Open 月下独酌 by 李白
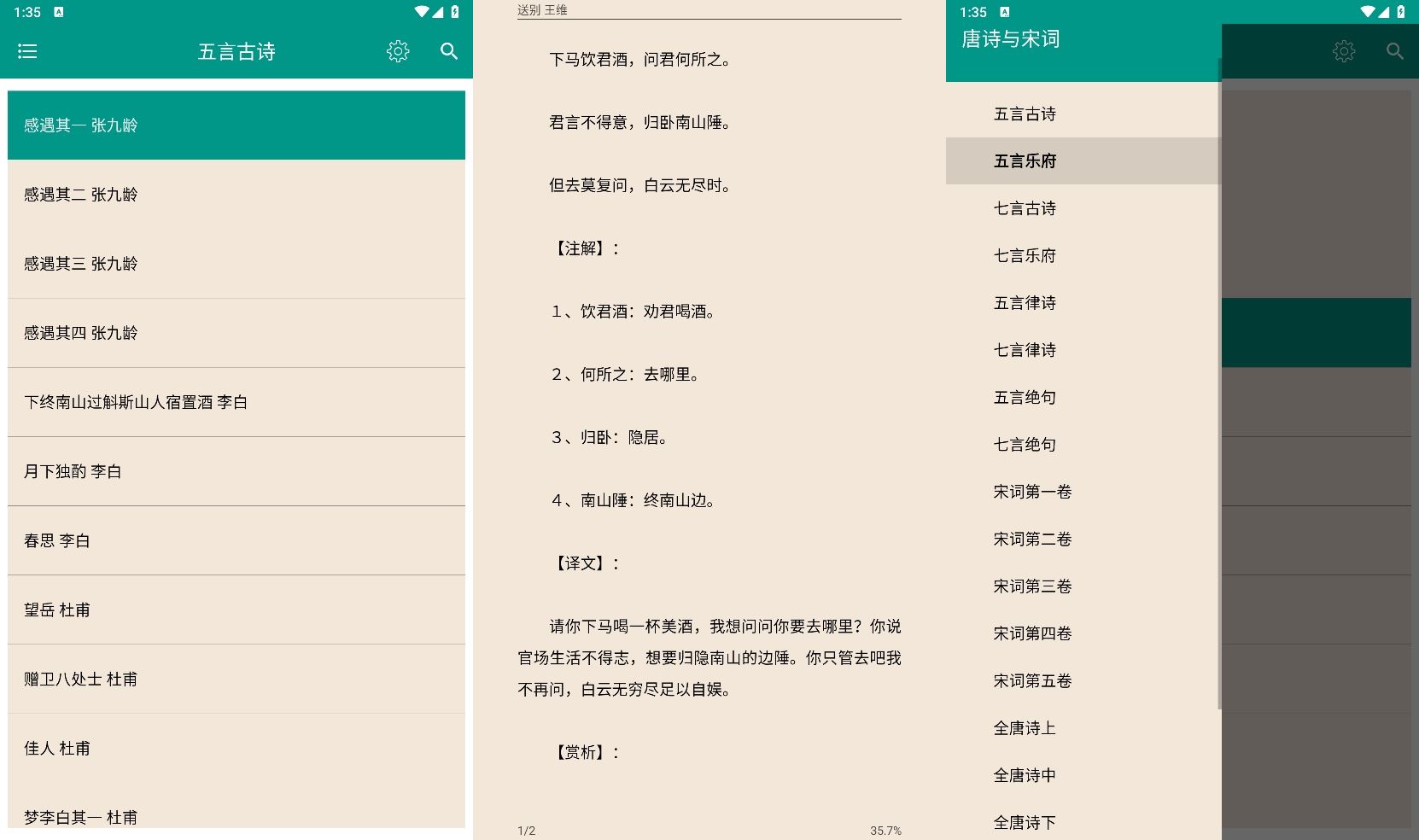The image size is (1419, 840). [73, 470]
